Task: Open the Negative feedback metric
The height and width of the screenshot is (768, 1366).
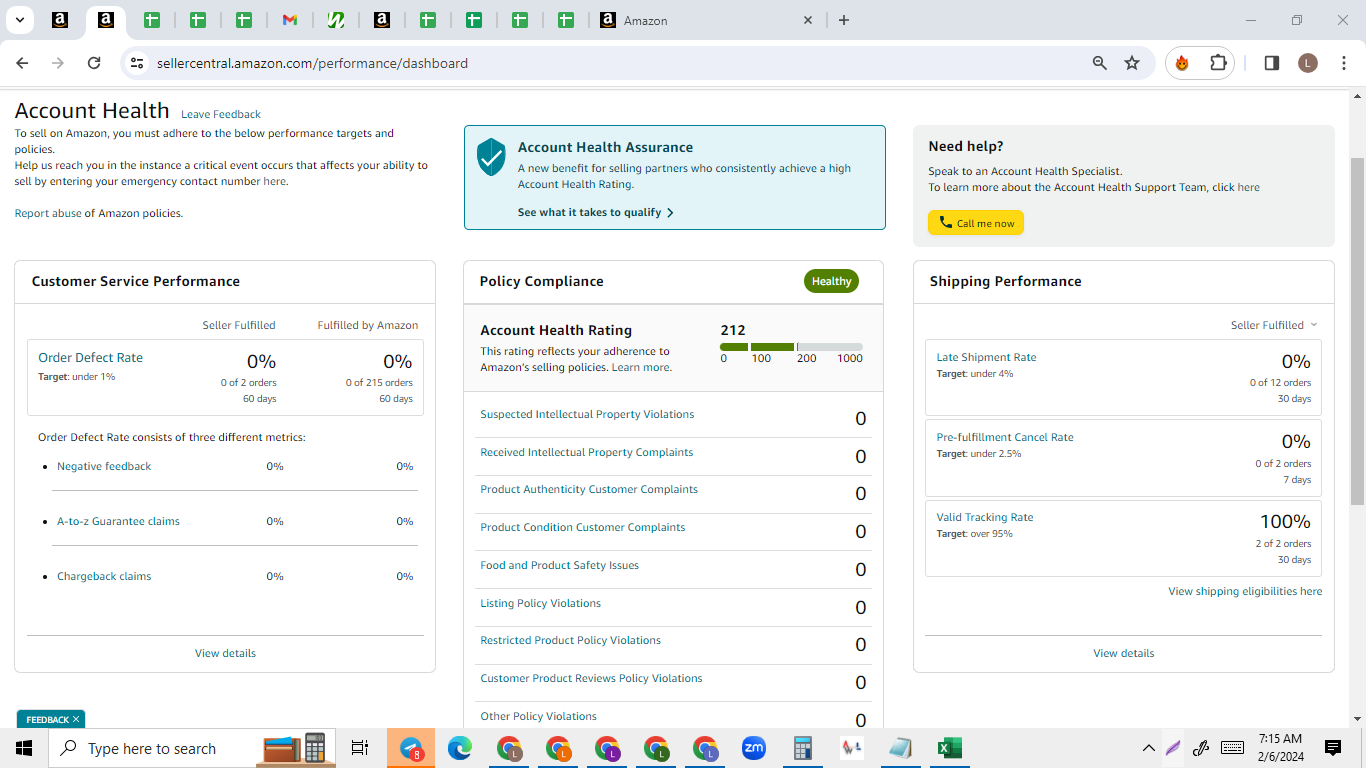Action: [104, 466]
